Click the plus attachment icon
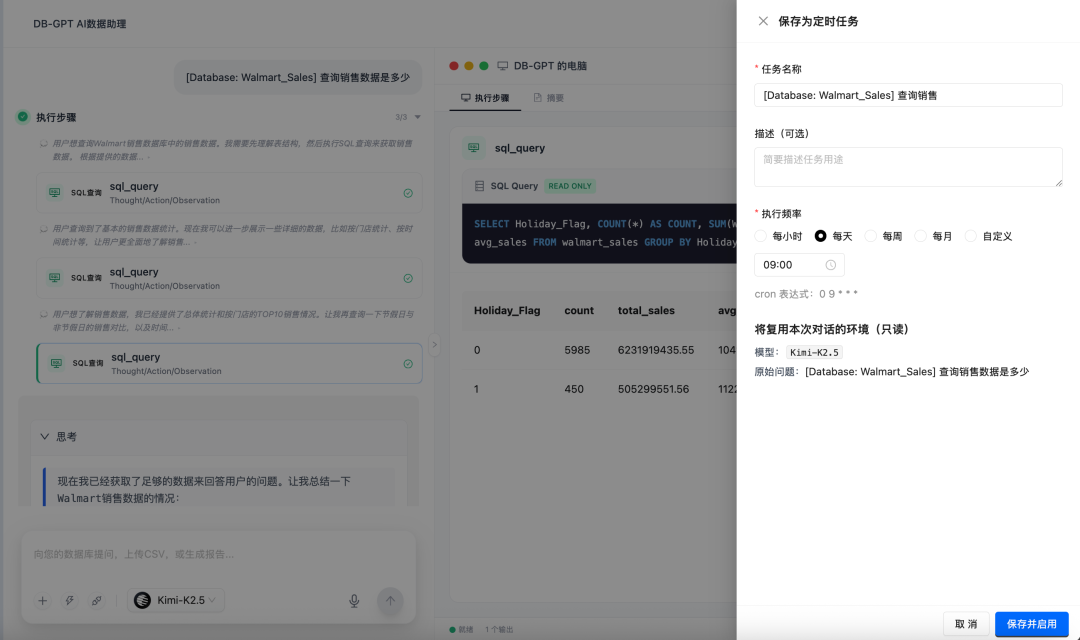Image resolution: width=1080 pixels, height=640 pixels. 42,601
